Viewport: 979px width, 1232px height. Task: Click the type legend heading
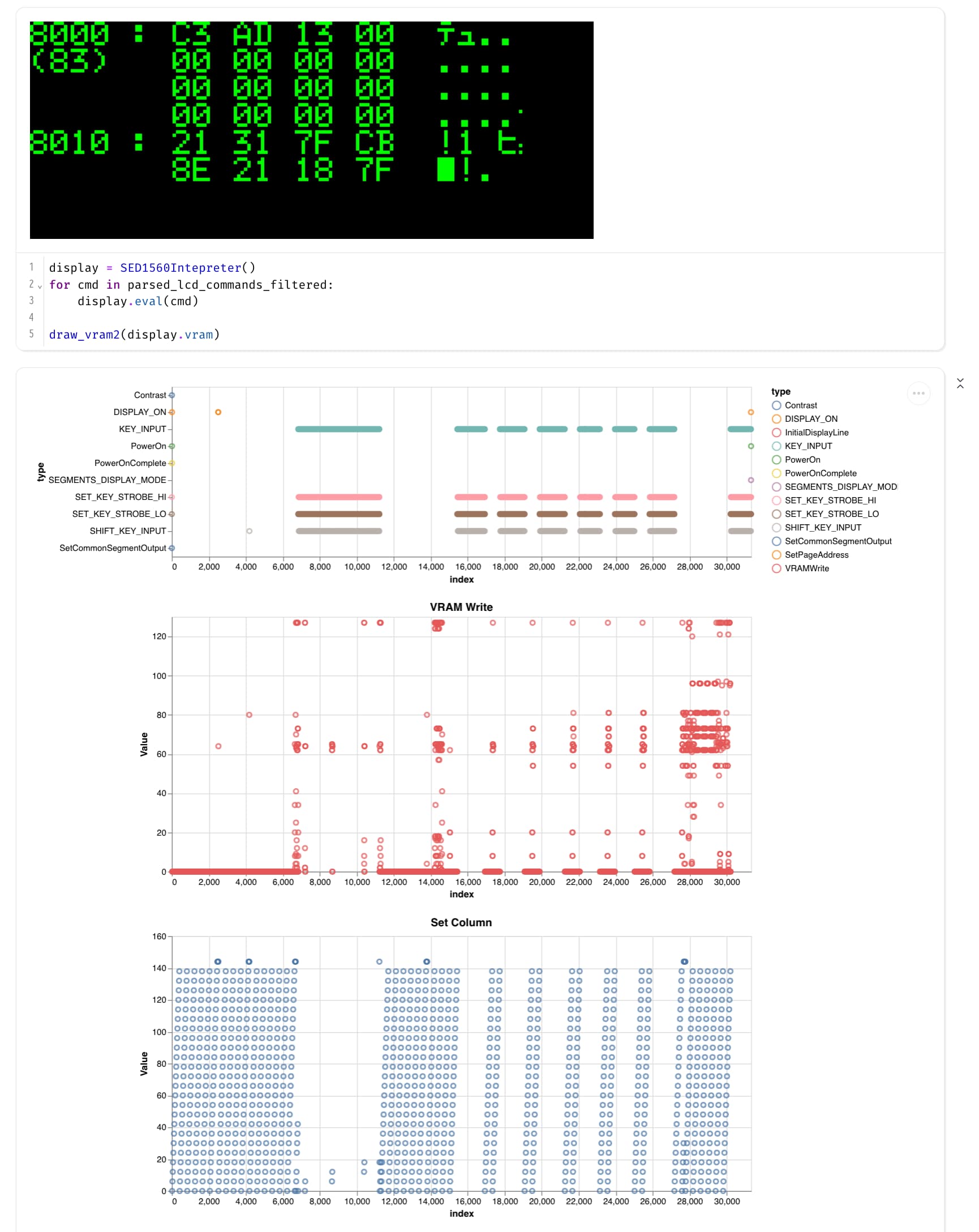click(780, 391)
